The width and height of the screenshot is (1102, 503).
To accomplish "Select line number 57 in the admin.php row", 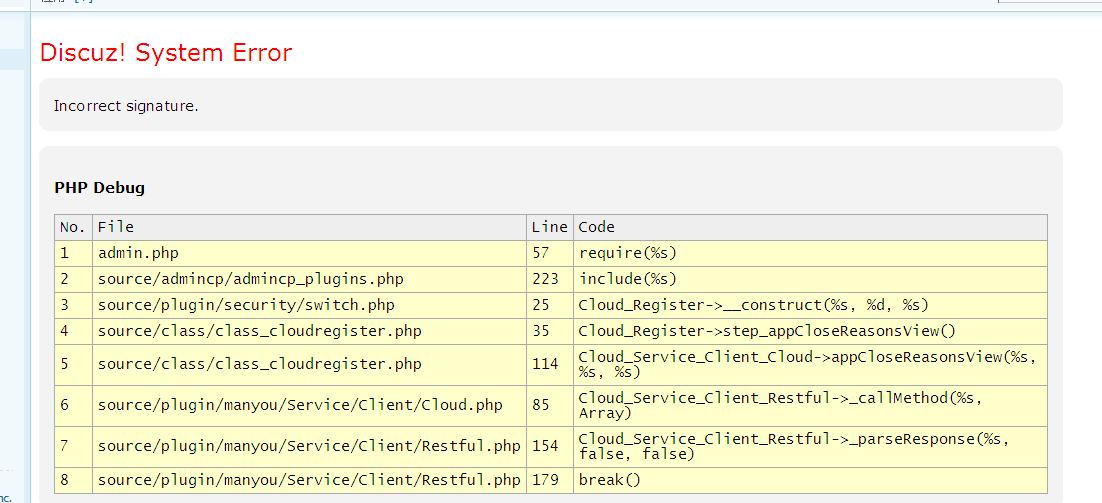I will coord(550,253).
